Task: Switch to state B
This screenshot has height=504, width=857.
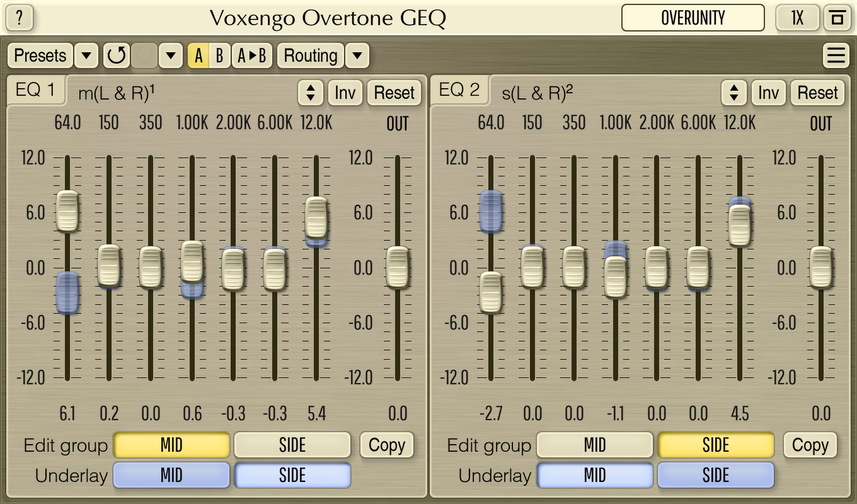Action: 220,56
